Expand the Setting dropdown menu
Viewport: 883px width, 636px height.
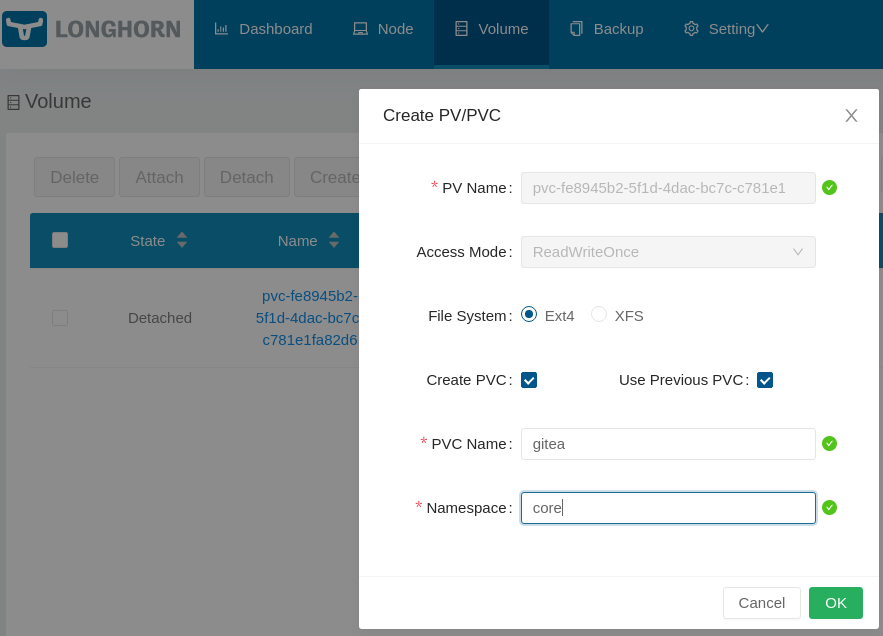point(726,29)
